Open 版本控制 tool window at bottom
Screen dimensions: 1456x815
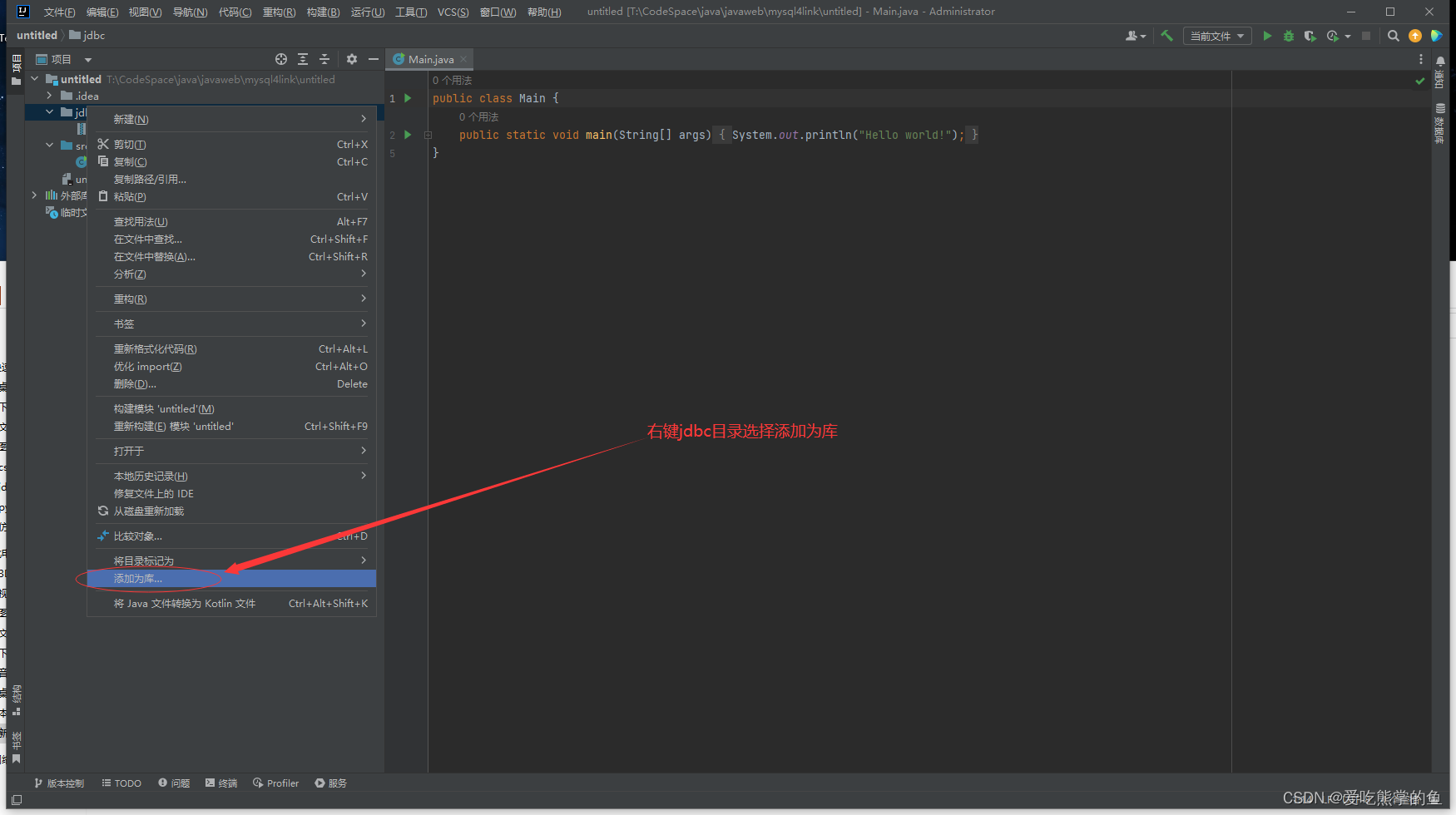point(59,783)
